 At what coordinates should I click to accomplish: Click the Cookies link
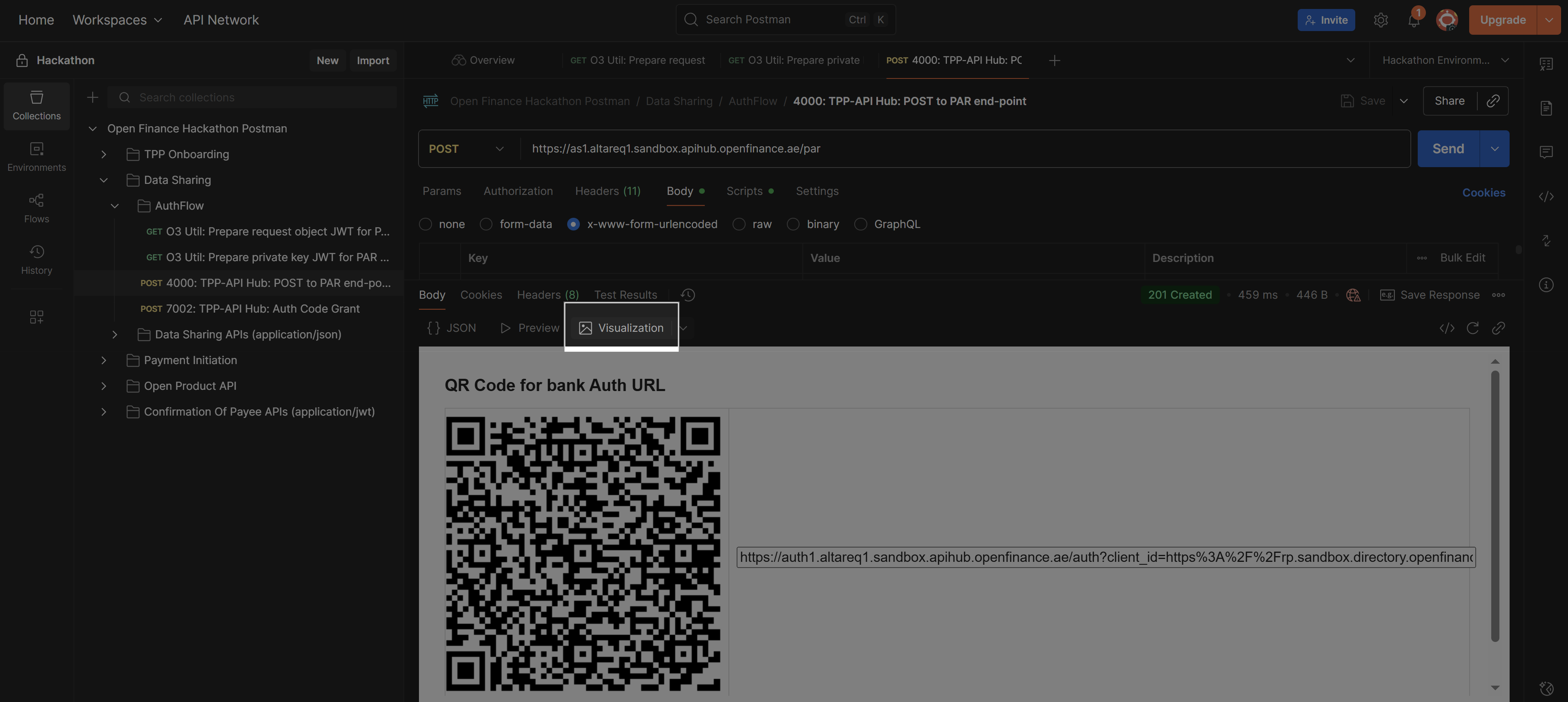click(x=1483, y=192)
